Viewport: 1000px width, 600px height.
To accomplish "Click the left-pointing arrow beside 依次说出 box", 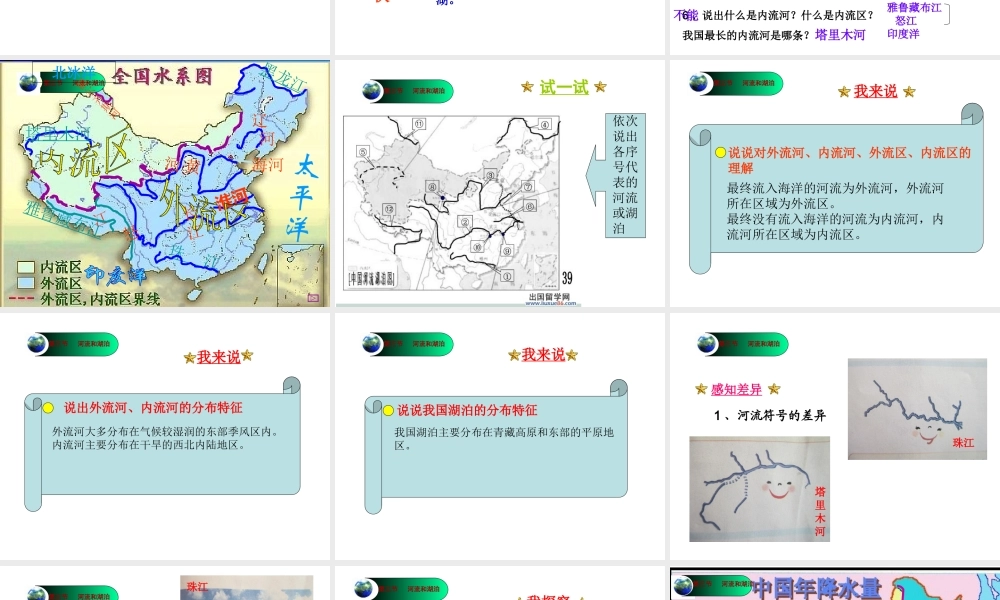I will pos(595,175).
